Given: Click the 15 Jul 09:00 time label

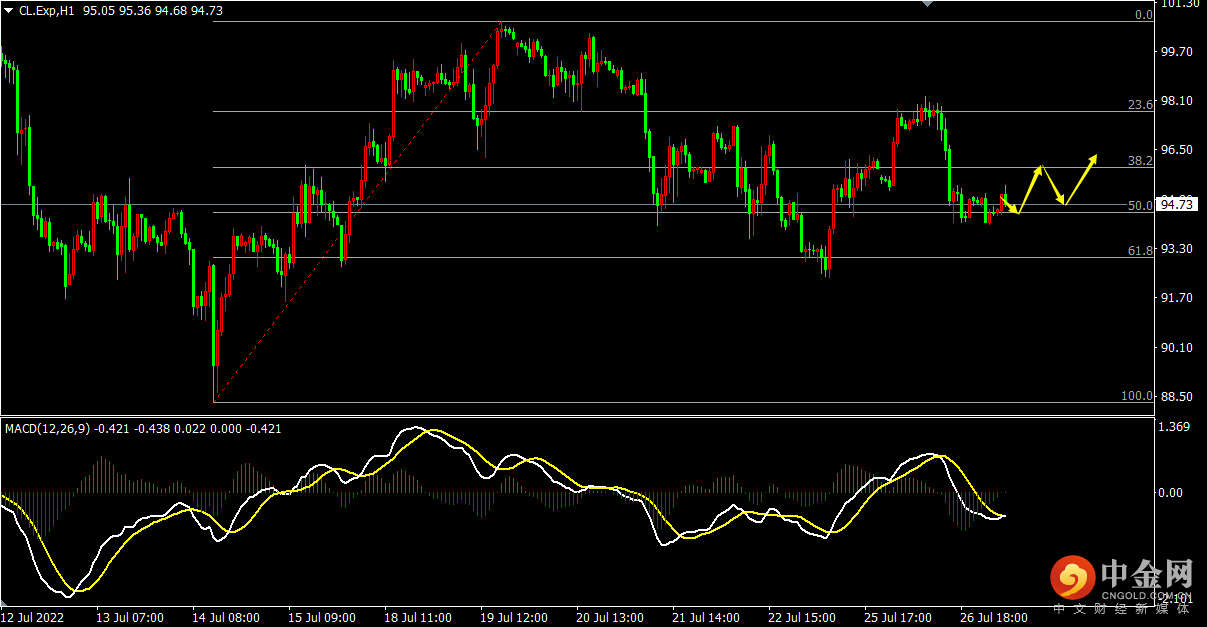Looking at the screenshot, I should (322, 618).
